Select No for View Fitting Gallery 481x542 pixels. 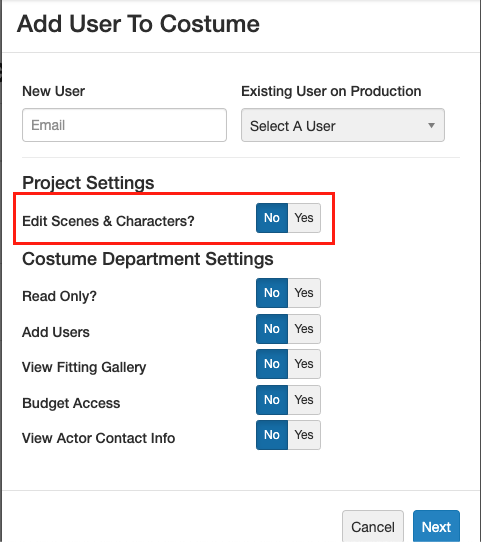pos(272,364)
